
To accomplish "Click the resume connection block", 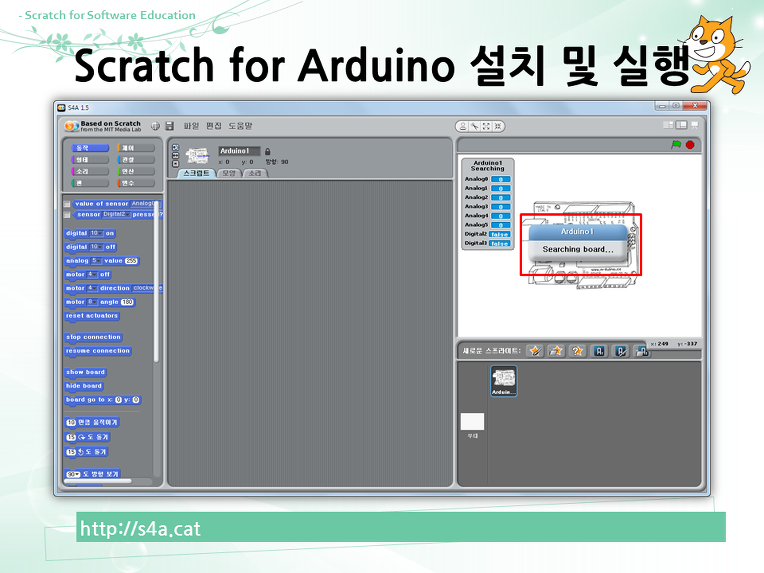I will [97, 351].
